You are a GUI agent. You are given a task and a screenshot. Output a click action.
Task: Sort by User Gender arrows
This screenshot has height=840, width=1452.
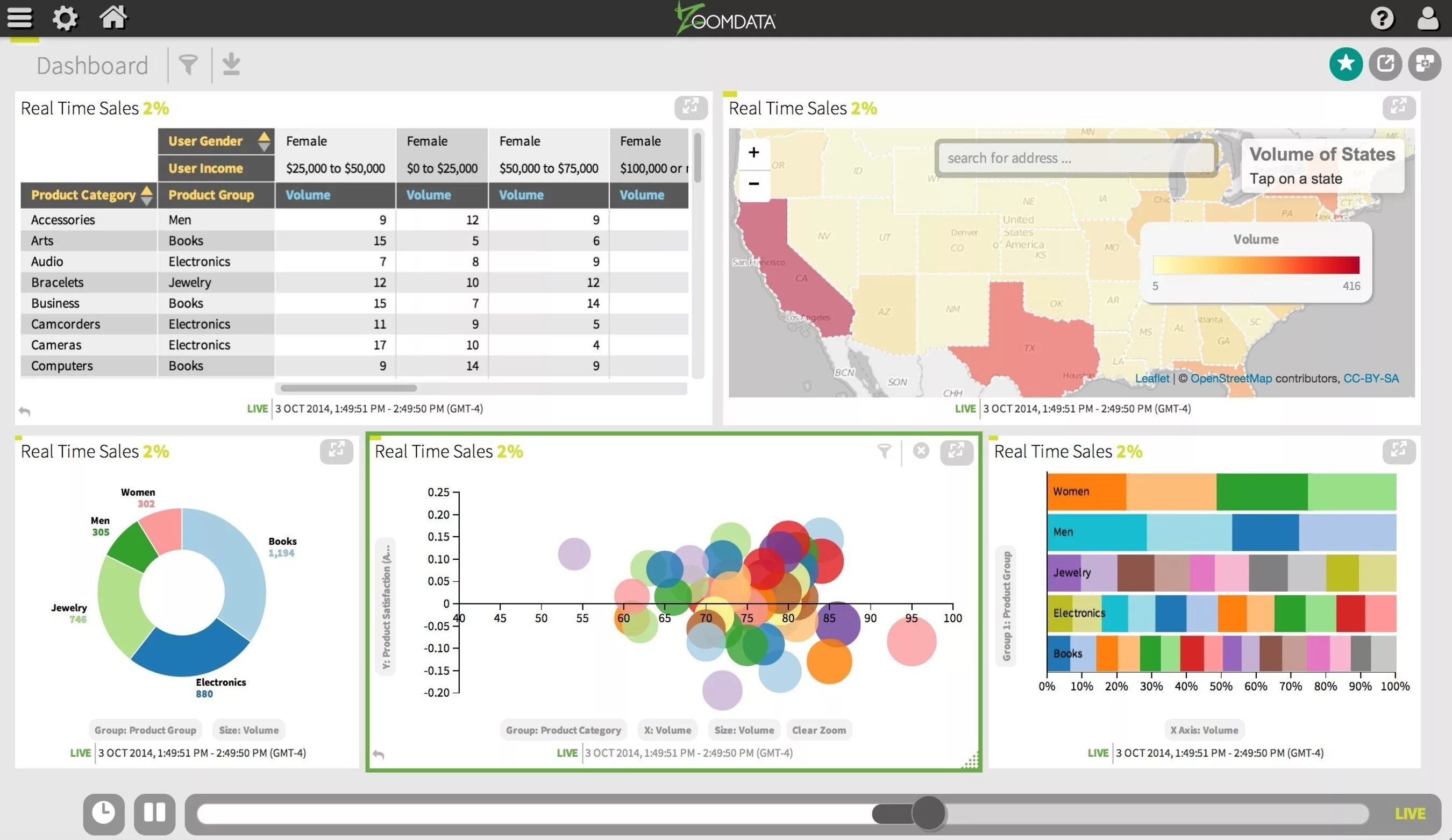(264, 141)
